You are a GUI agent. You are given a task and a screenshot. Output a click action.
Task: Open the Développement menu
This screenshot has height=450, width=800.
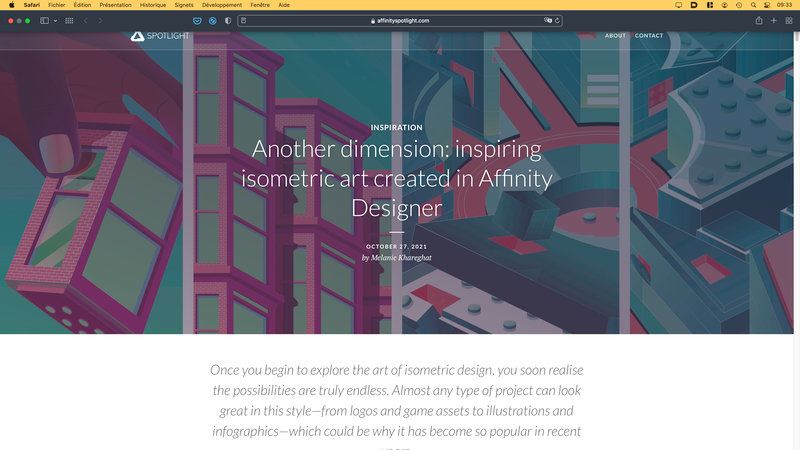point(222,5)
